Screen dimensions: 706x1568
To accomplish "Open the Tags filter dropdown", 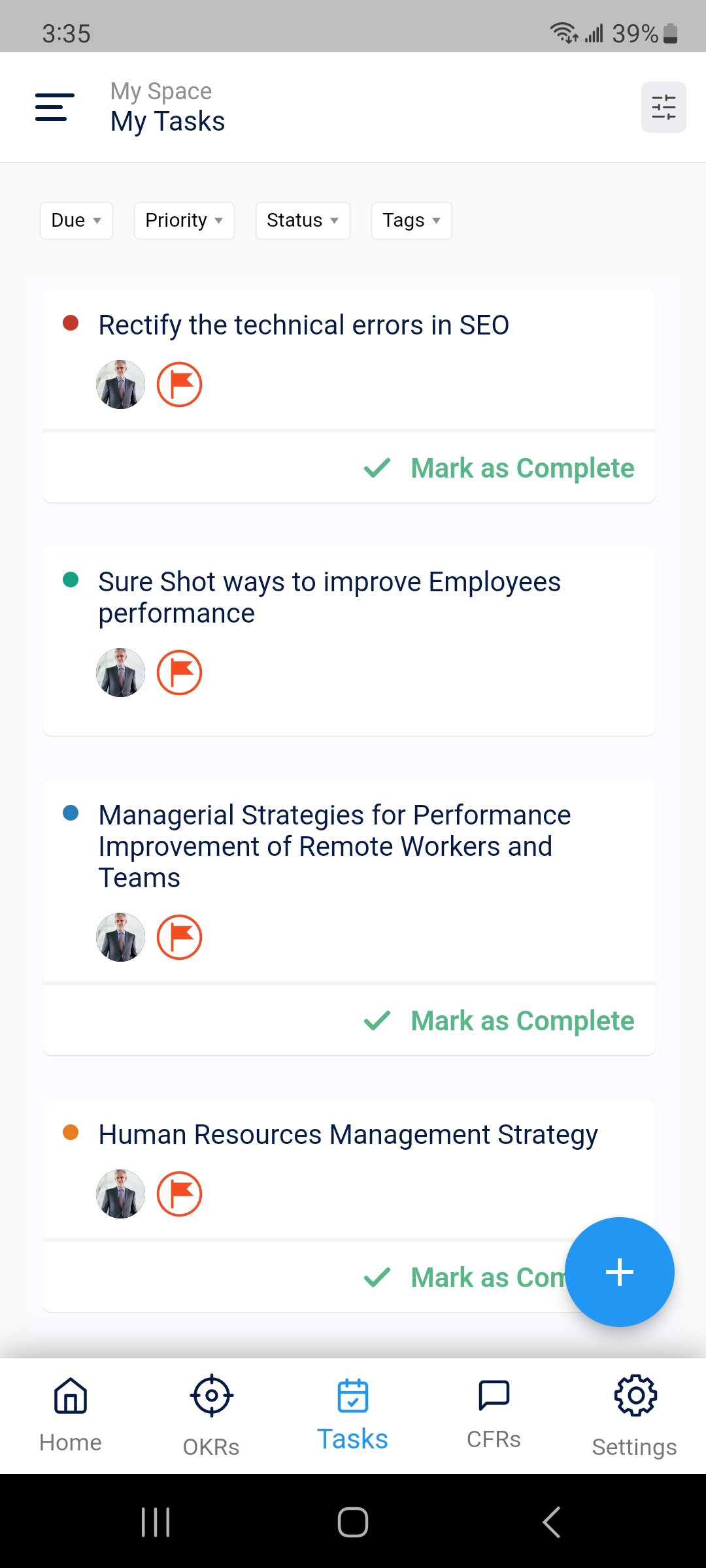I will [x=412, y=221].
